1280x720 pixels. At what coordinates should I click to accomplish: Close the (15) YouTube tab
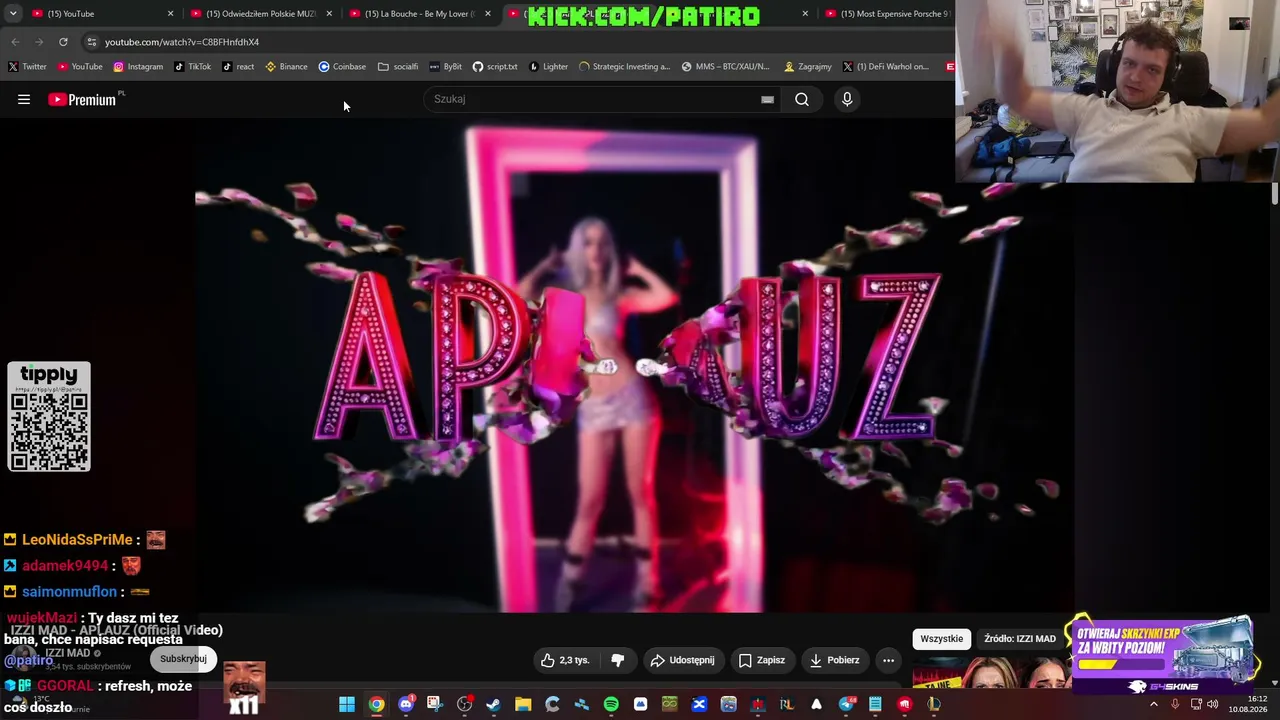pyautogui.click(x=170, y=13)
